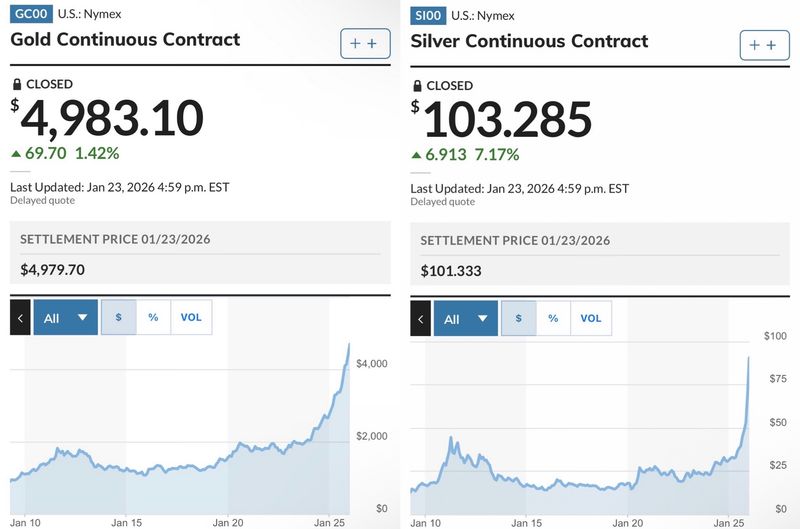Show volume on the gold chart

click(191, 318)
